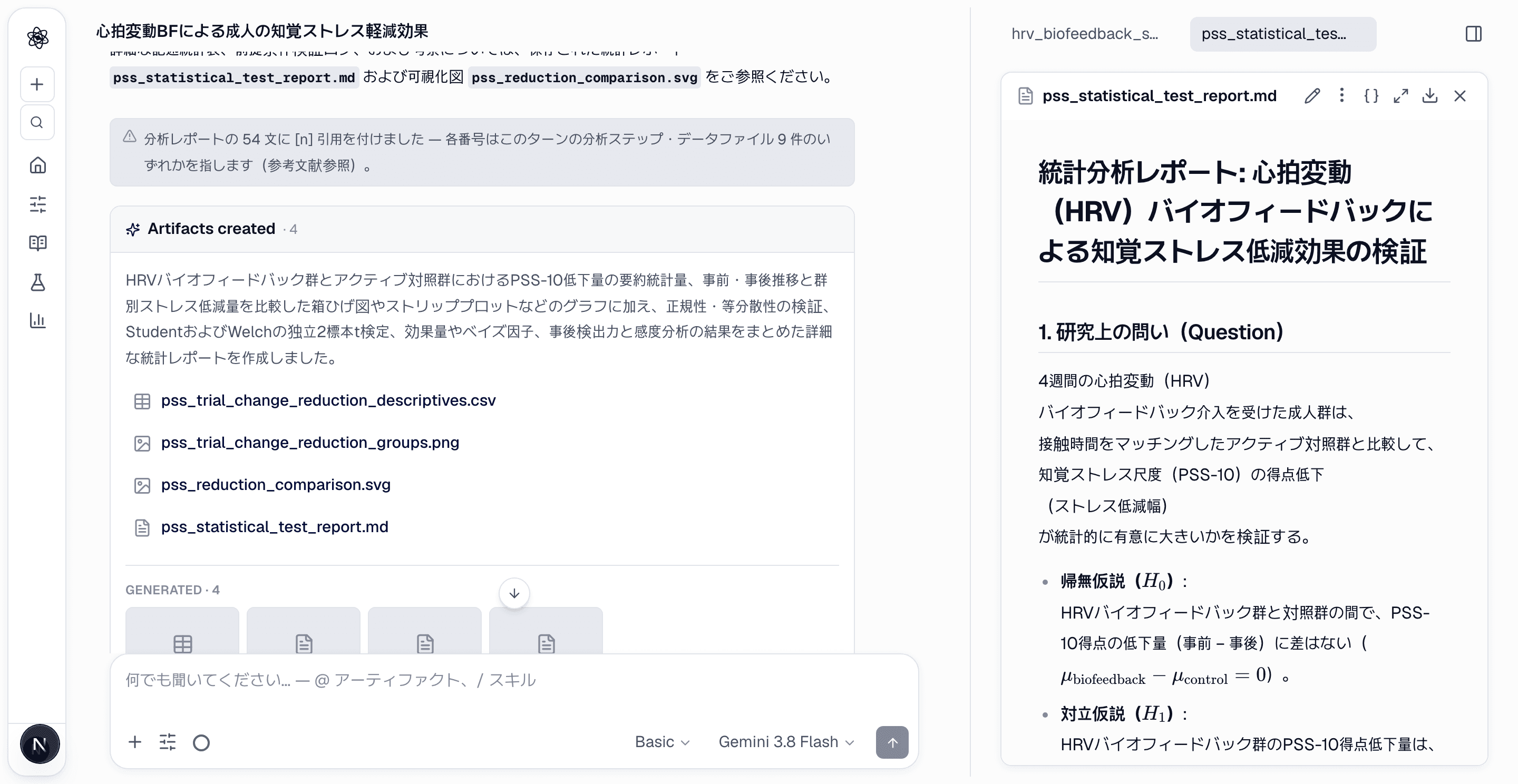
Task: Open the library book icon in sidebar
Action: (38, 243)
